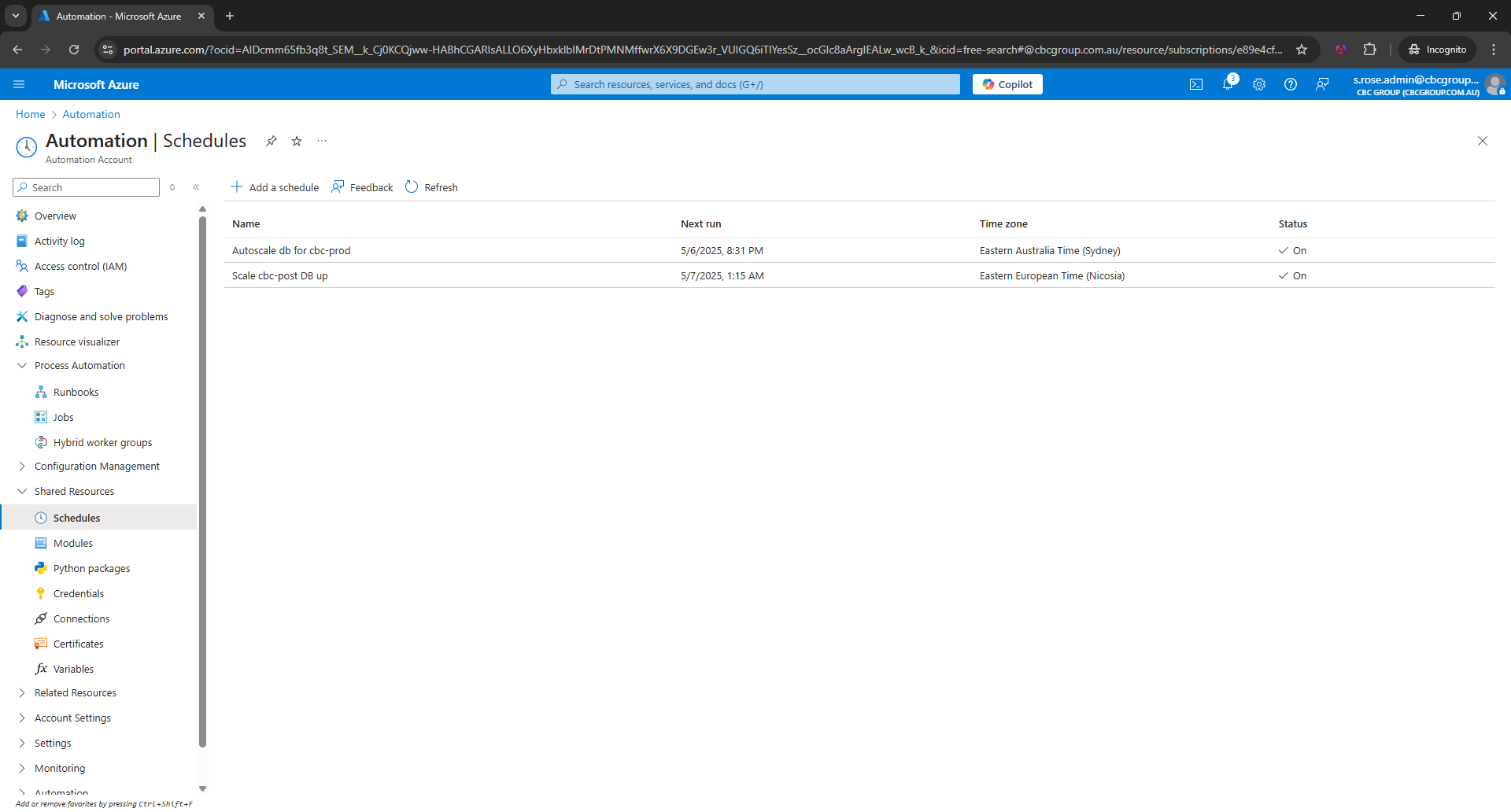
Task: Refresh the schedules list
Action: pos(431,187)
